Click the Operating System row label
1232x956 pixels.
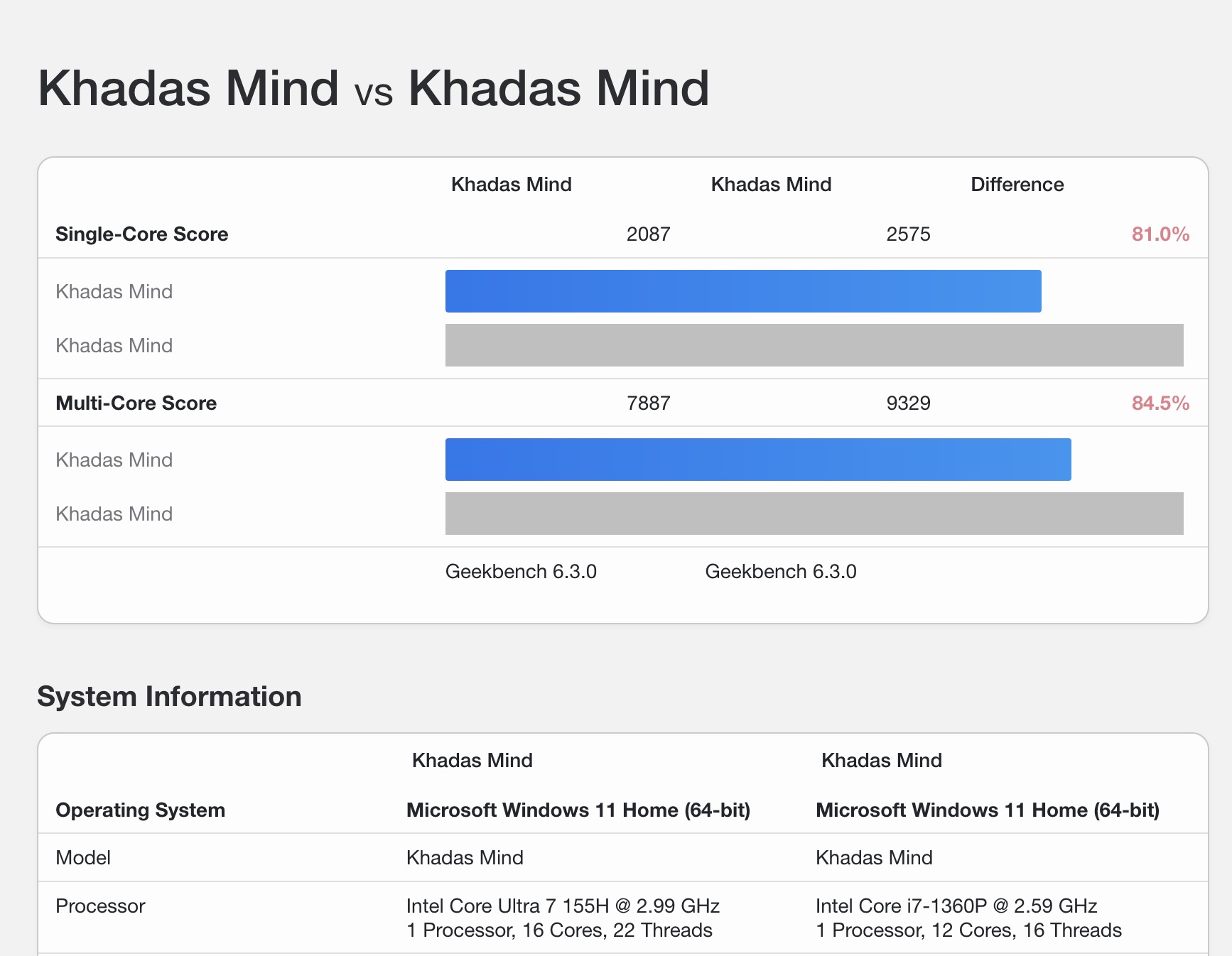pyautogui.click(x=140, y=810)
